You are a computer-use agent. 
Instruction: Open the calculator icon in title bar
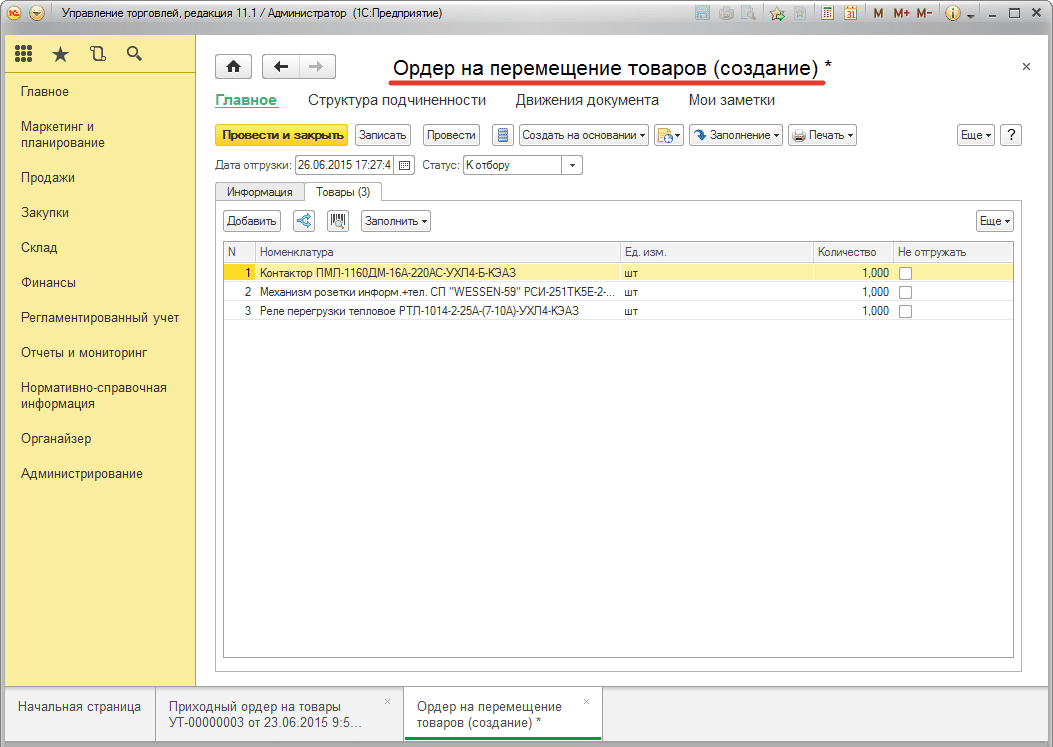[827, 13]
